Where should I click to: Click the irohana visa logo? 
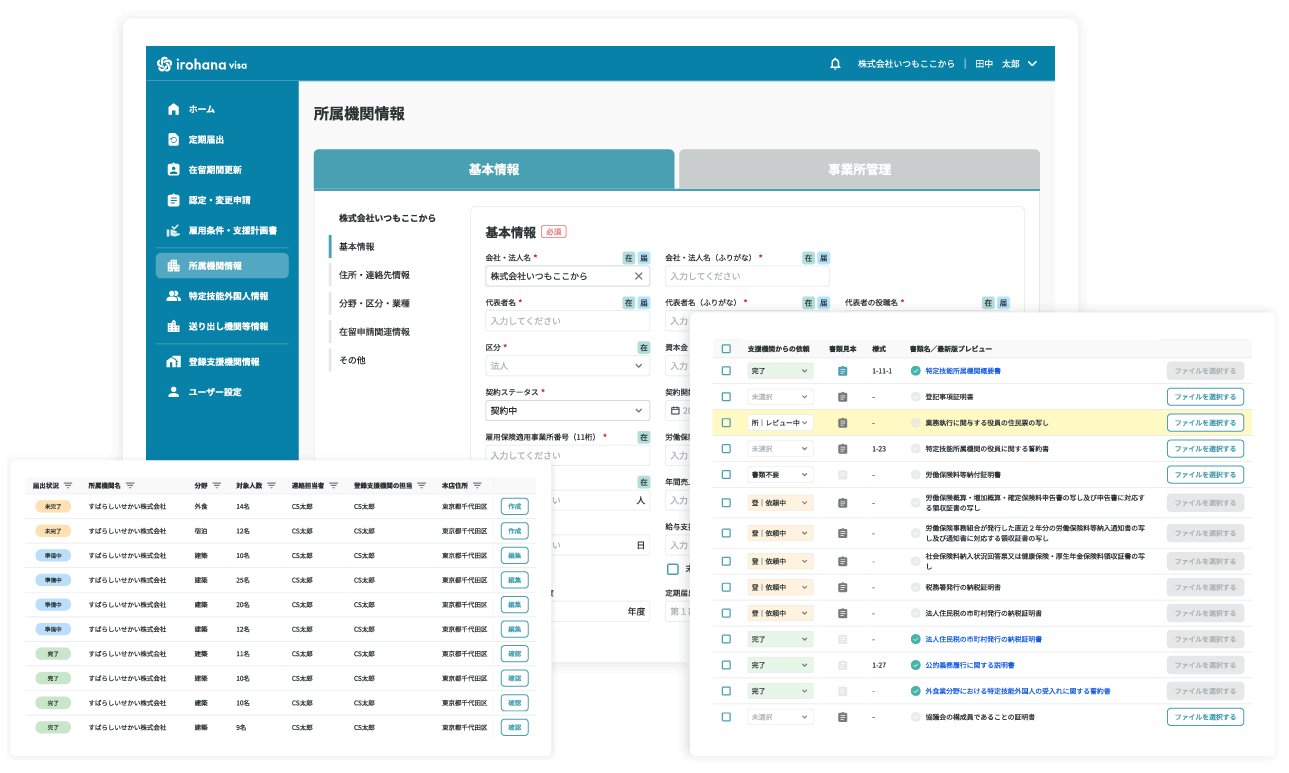[202, 64]
